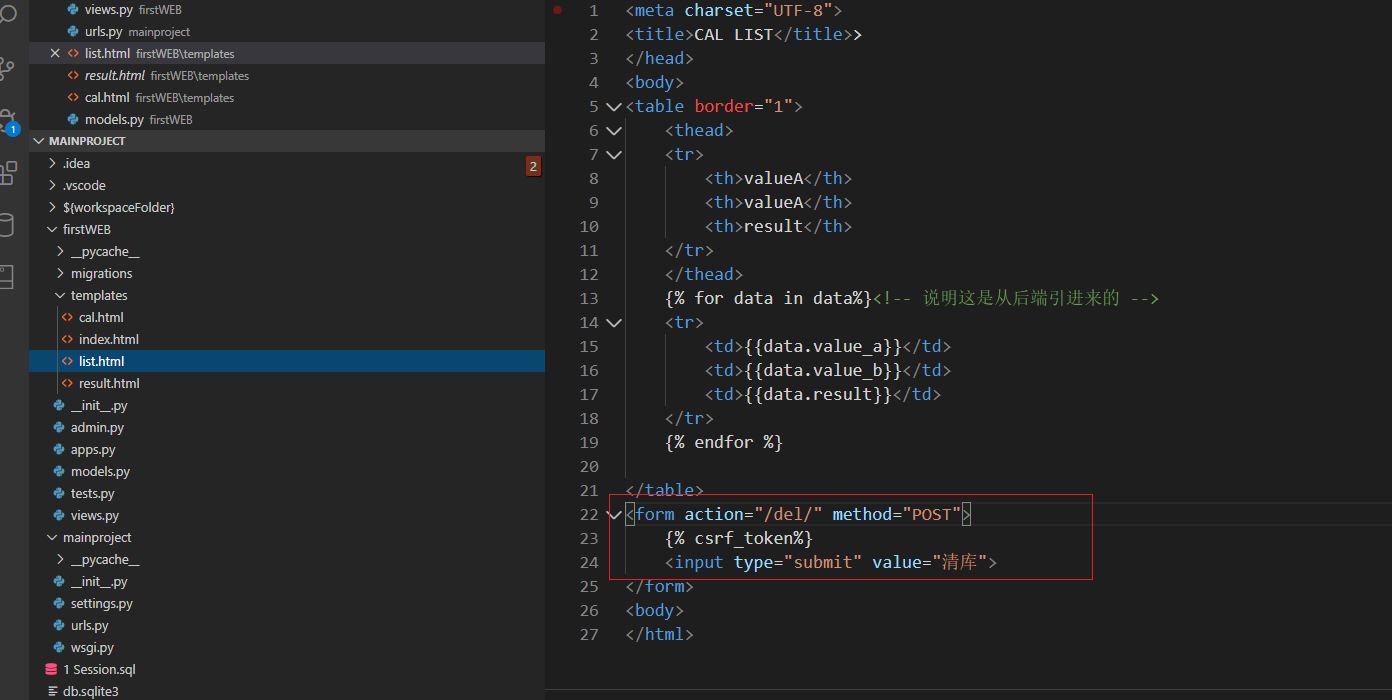Click the CAL LIST title text on line 2

click(733, 34)
